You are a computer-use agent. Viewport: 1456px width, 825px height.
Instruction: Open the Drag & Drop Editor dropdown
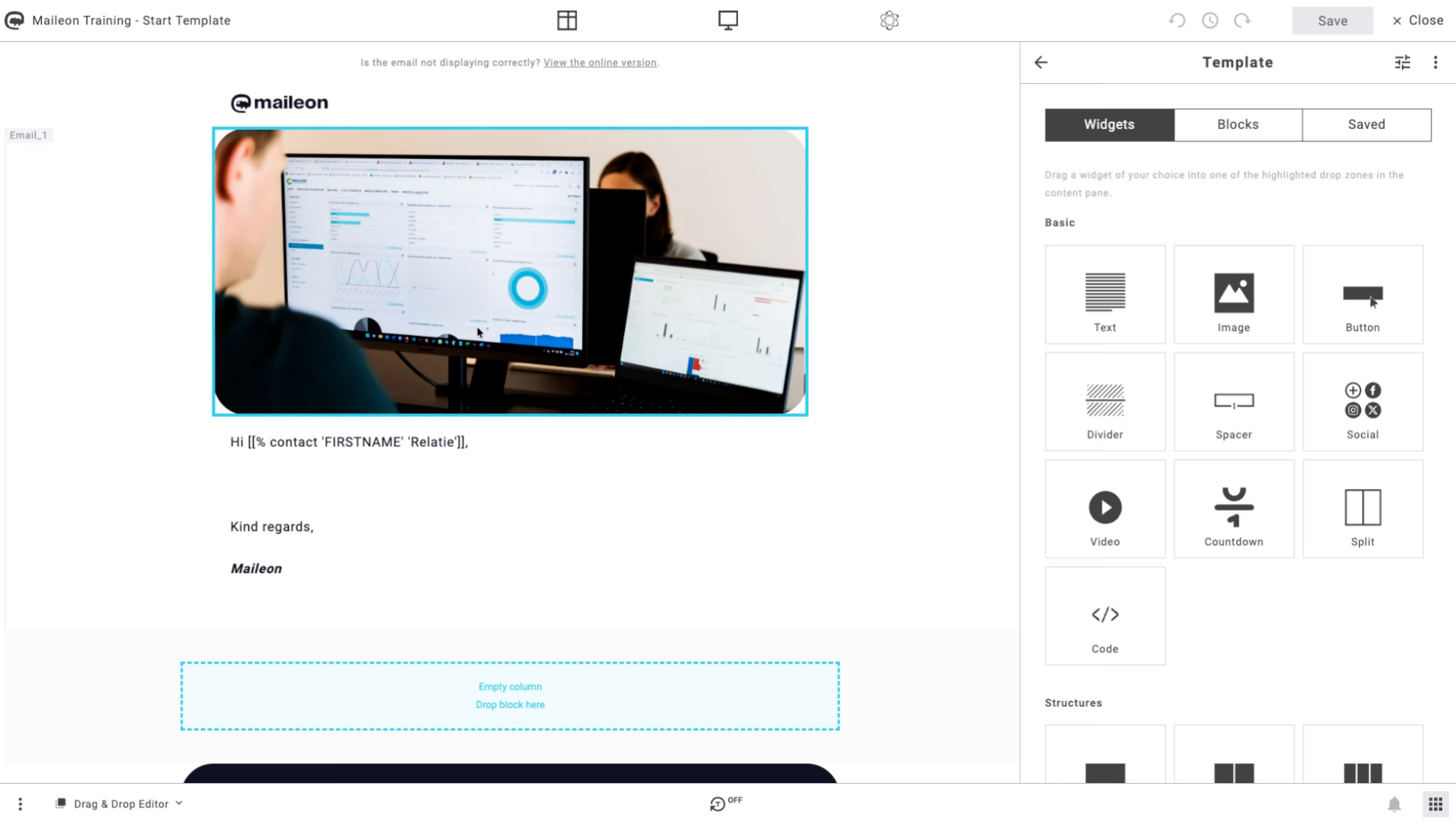pyautogui.click(x=119, y=804)
